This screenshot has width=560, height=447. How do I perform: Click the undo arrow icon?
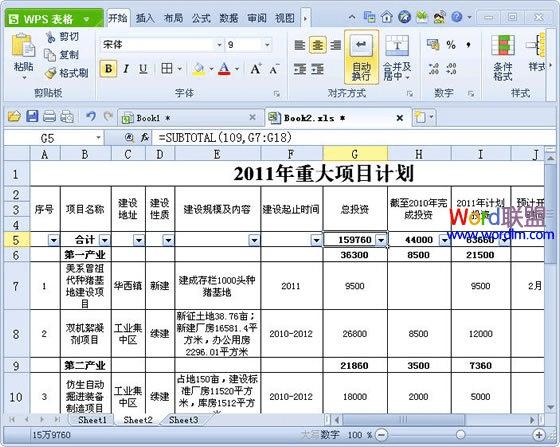(91, 116)
